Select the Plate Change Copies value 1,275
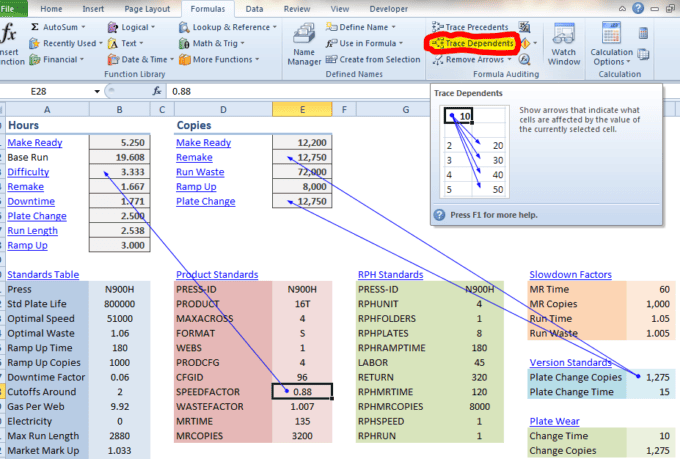This screenshot has height=459, width=680. (651, 377)
